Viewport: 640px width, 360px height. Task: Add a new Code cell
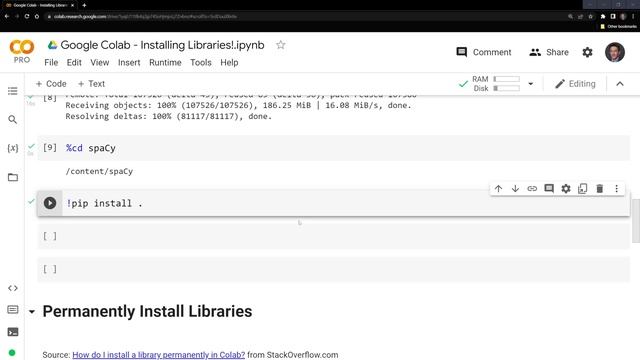[51, 84]
